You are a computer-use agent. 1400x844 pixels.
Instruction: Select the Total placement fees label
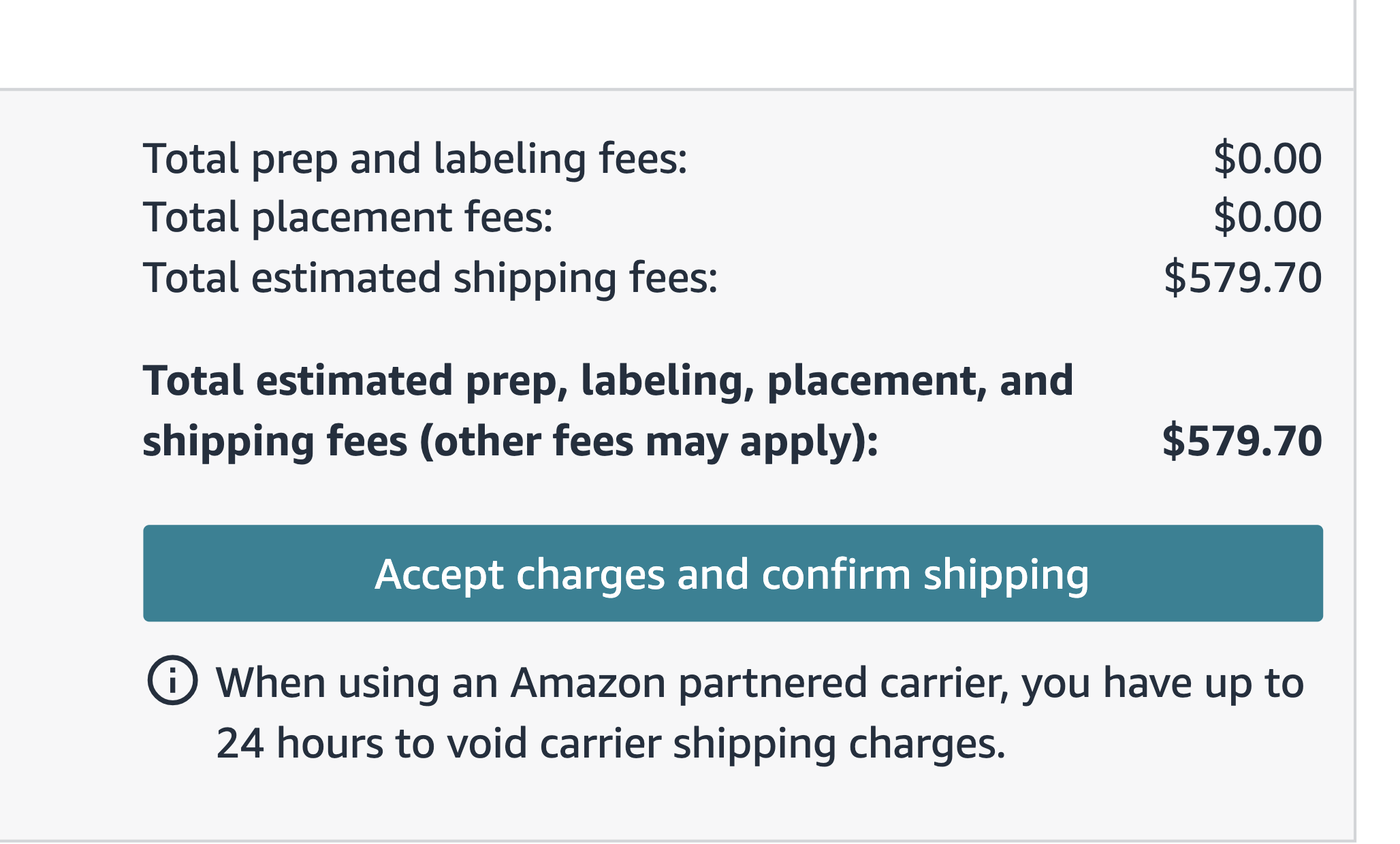[x=348, y=218]
